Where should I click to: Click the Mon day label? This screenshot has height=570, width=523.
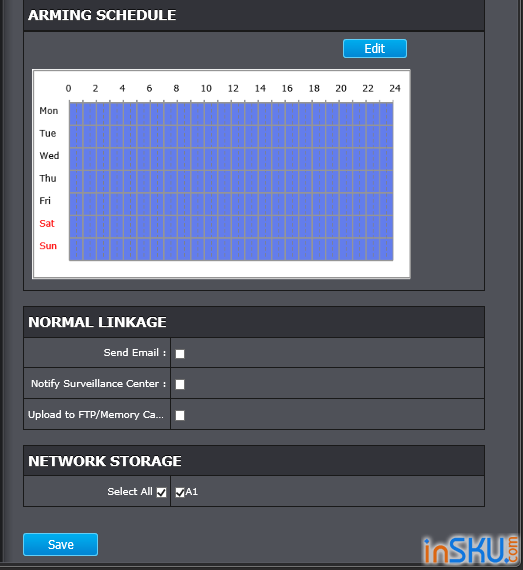point(49,111)
